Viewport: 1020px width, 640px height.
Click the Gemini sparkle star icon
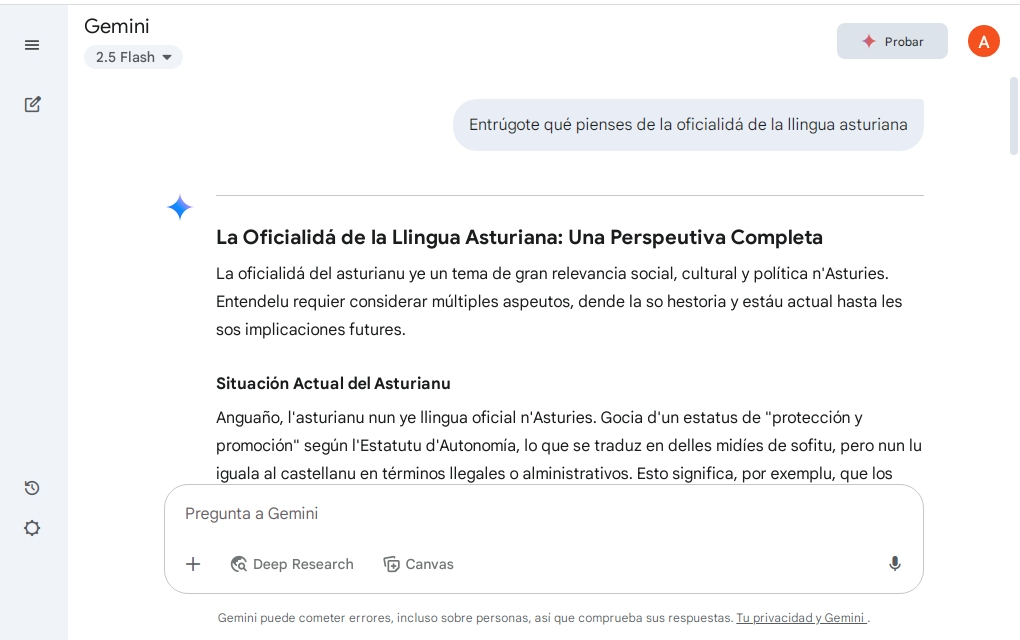180,207
